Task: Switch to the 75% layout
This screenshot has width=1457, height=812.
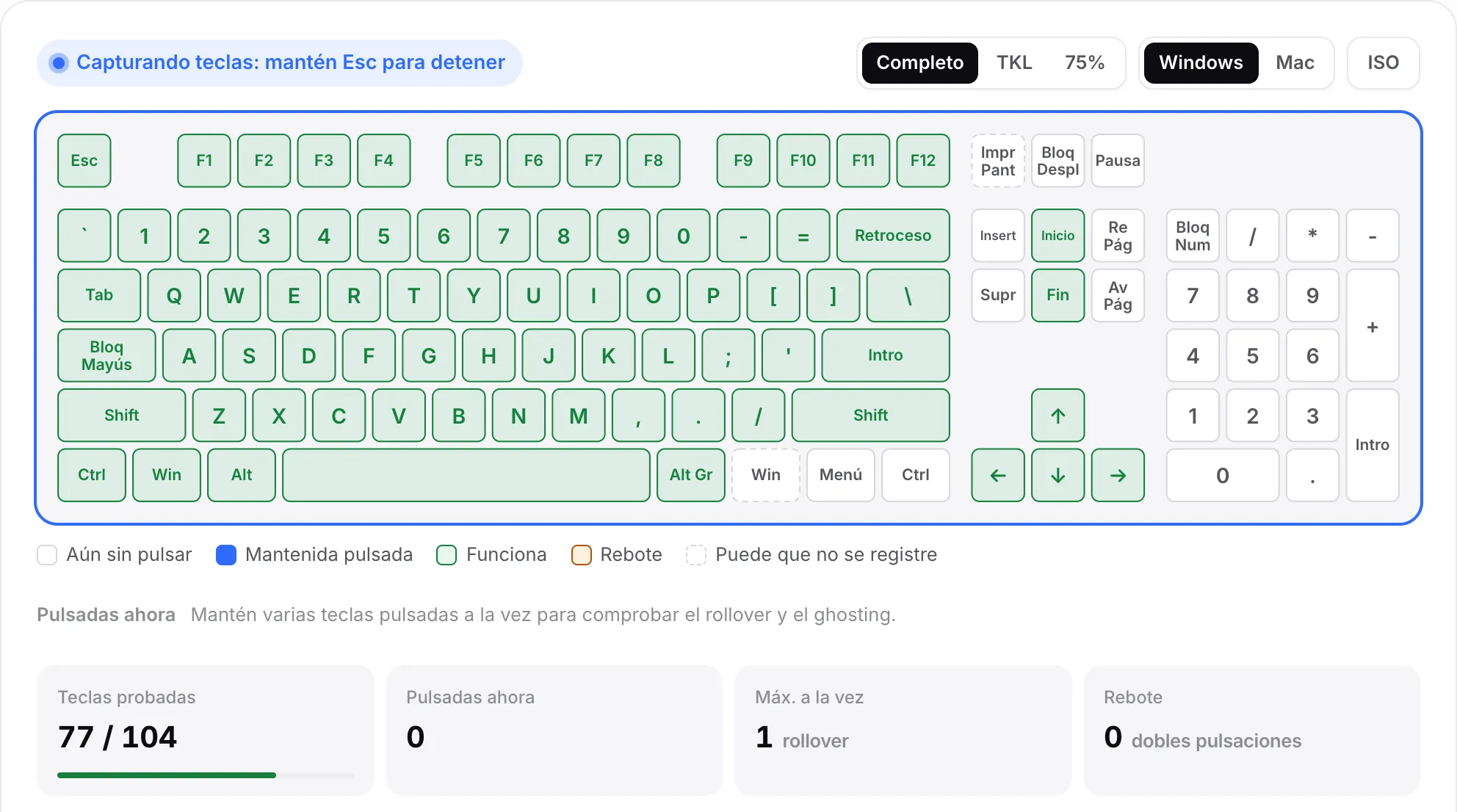Action: coord(1085,62)
